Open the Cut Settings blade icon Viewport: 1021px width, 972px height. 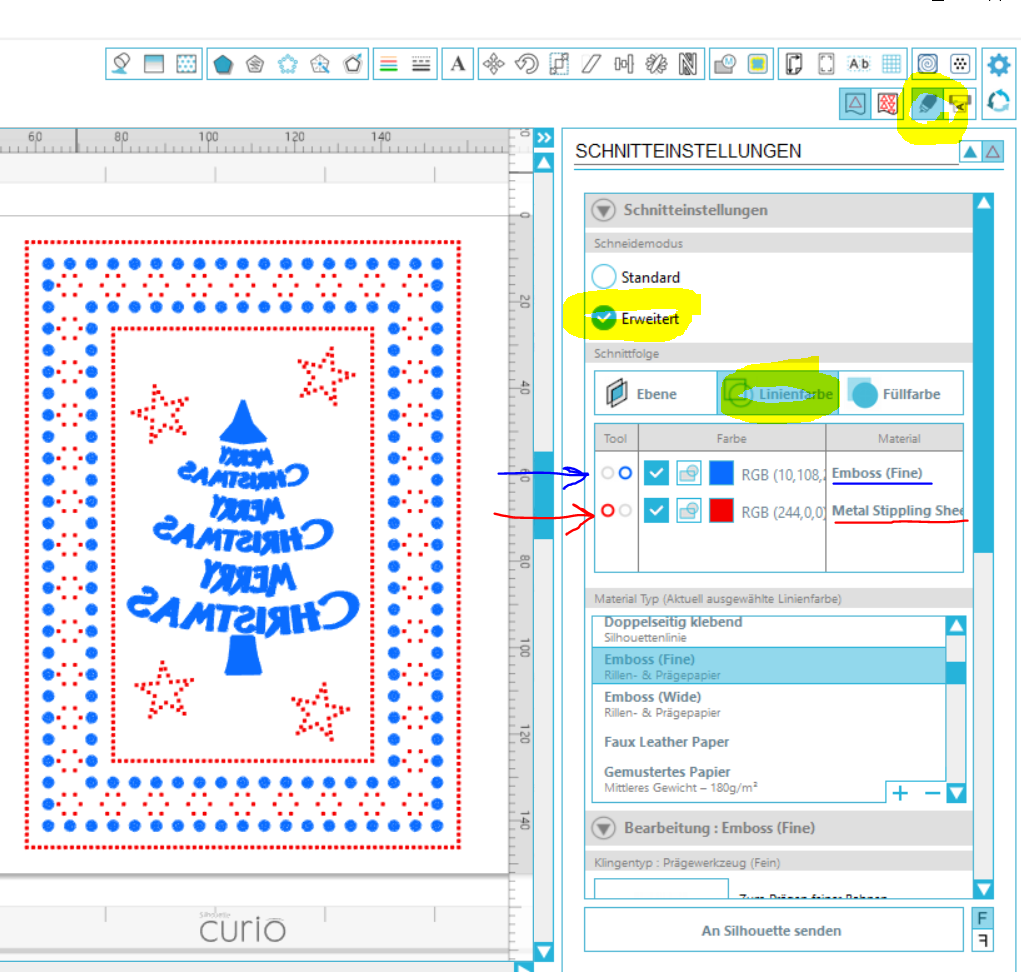[x=928, y=102]
